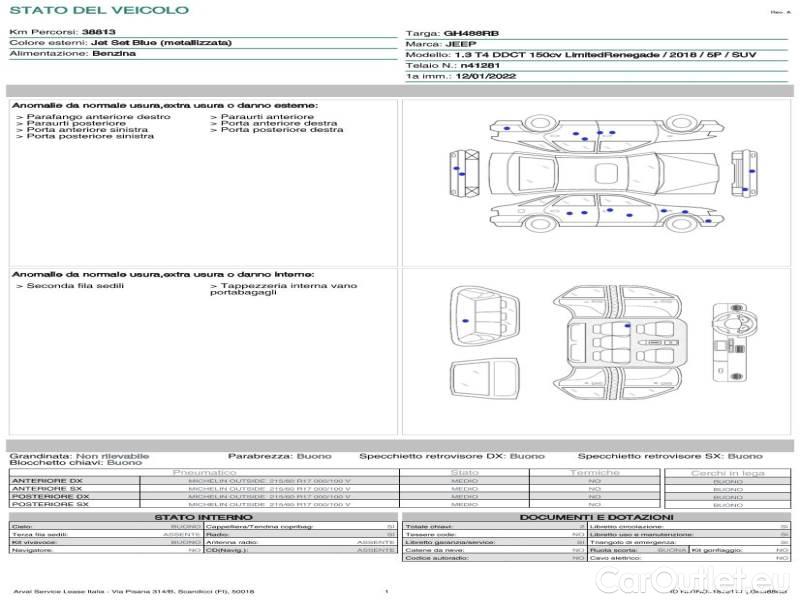Click the car rear-view diagram with damage dots
This screenshot has width=800, height=600.
465,172
